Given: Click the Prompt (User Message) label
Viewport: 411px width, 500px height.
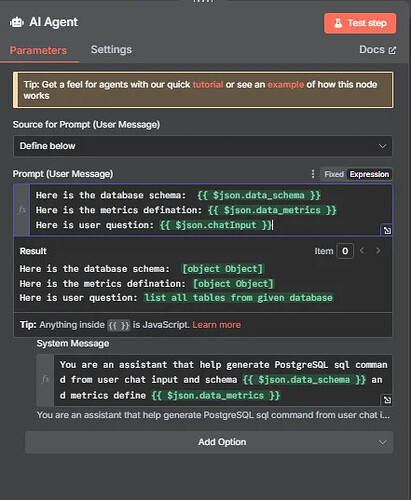Looking at the screenshot, I should pos(63,174).
